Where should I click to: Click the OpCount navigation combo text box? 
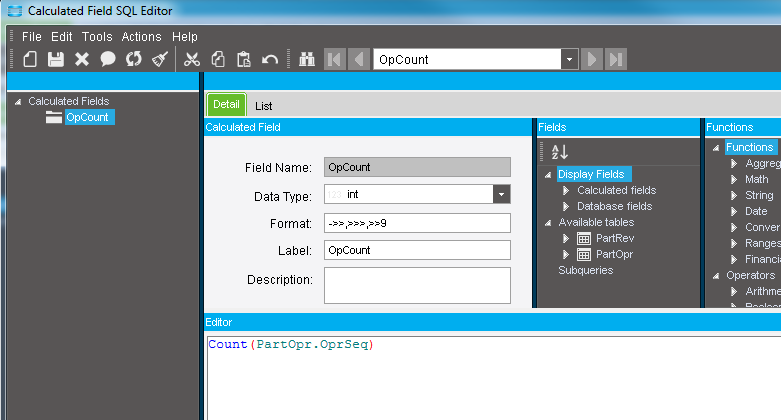coord(467,59)
